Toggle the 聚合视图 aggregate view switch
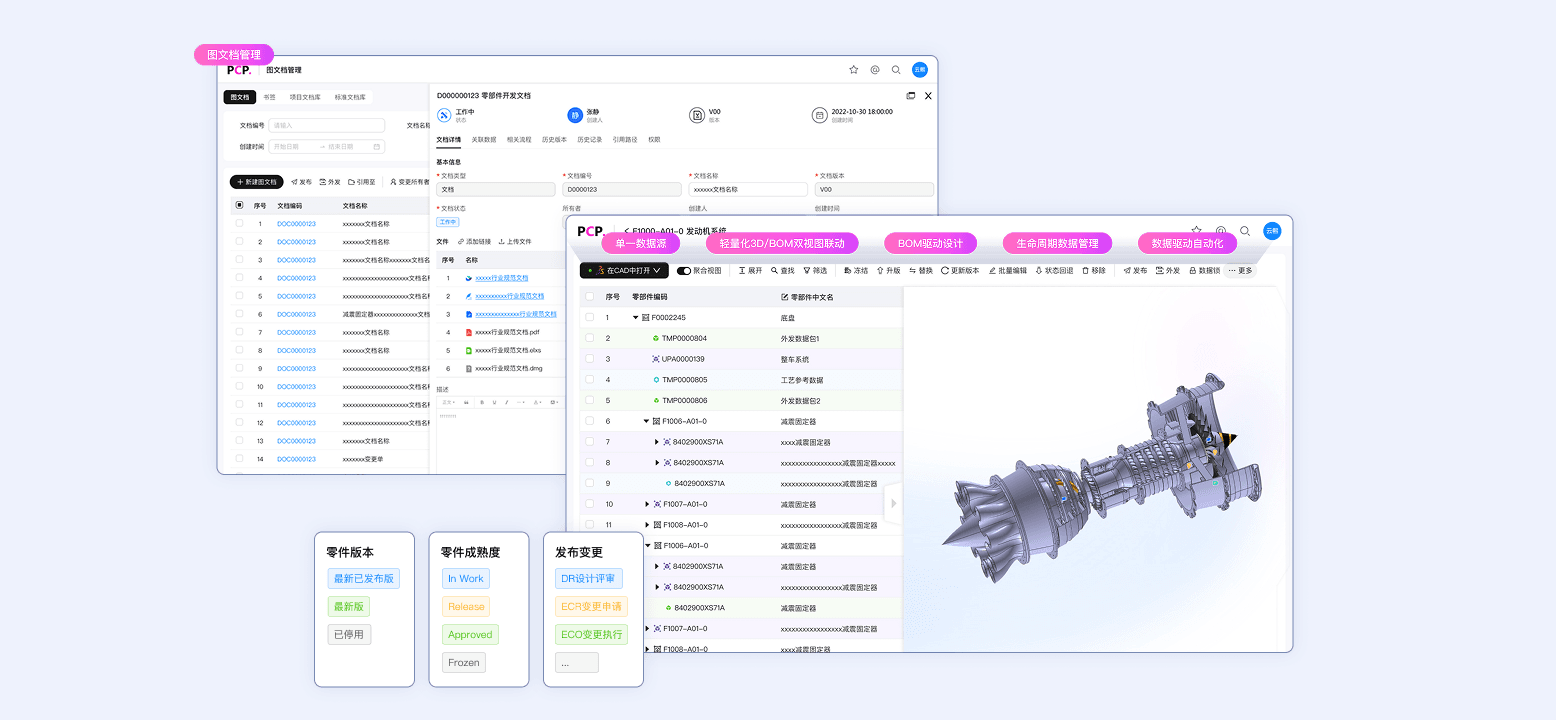The height and width of the screenshot is (720, 1556). 684,270
